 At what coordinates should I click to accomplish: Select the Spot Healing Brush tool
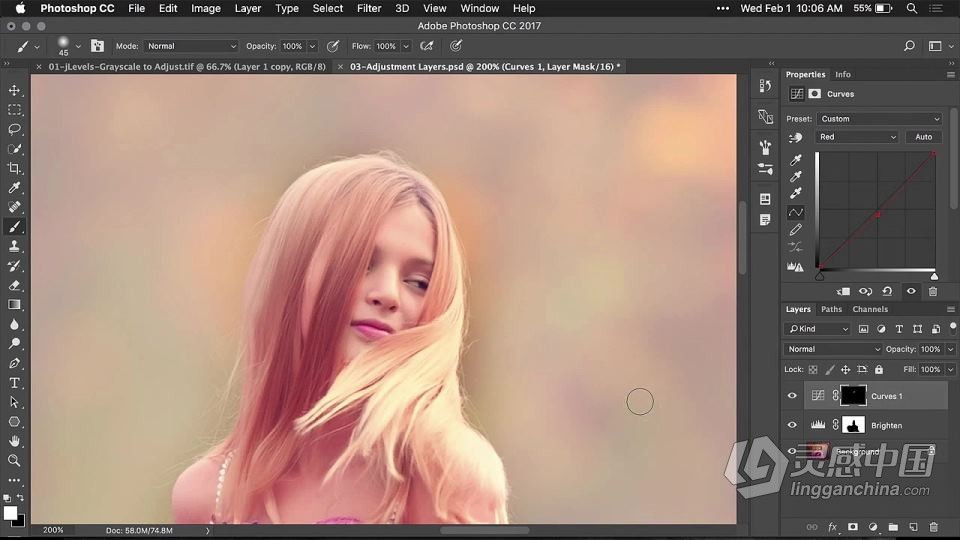point(14,207)
